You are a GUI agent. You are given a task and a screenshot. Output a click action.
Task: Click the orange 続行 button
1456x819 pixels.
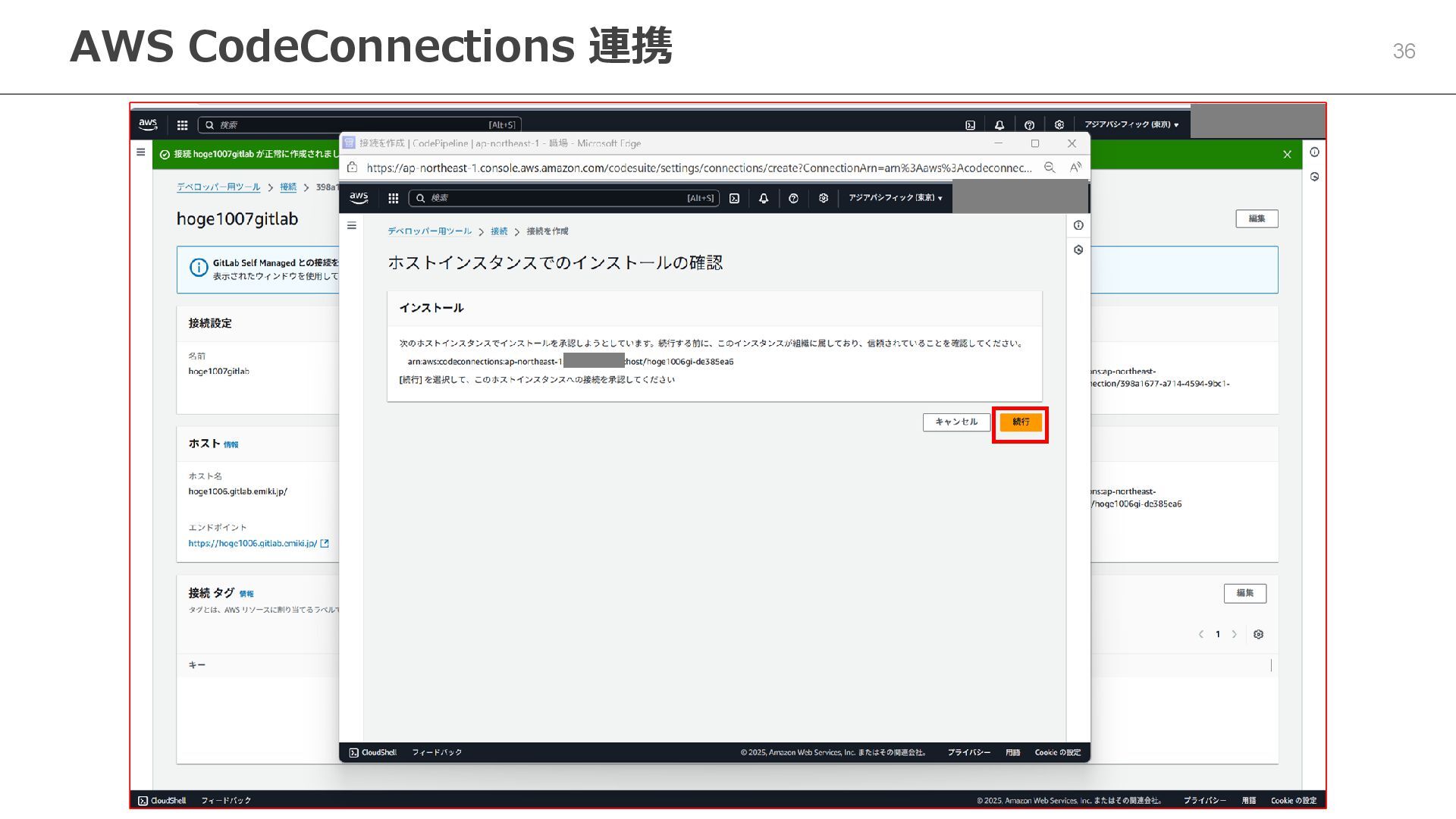[x=1020, y=422]
